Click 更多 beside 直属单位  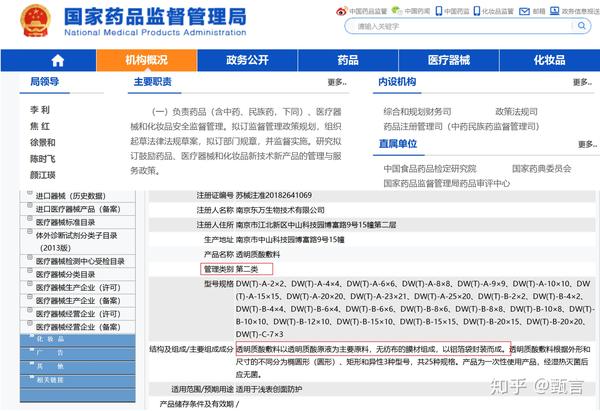tap(587, 145)
